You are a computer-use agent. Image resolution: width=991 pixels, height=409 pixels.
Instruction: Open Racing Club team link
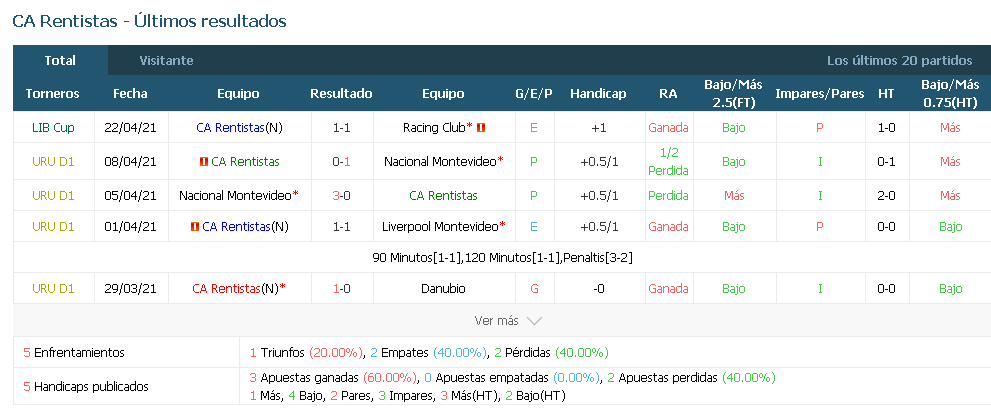[x=434, y=128]
